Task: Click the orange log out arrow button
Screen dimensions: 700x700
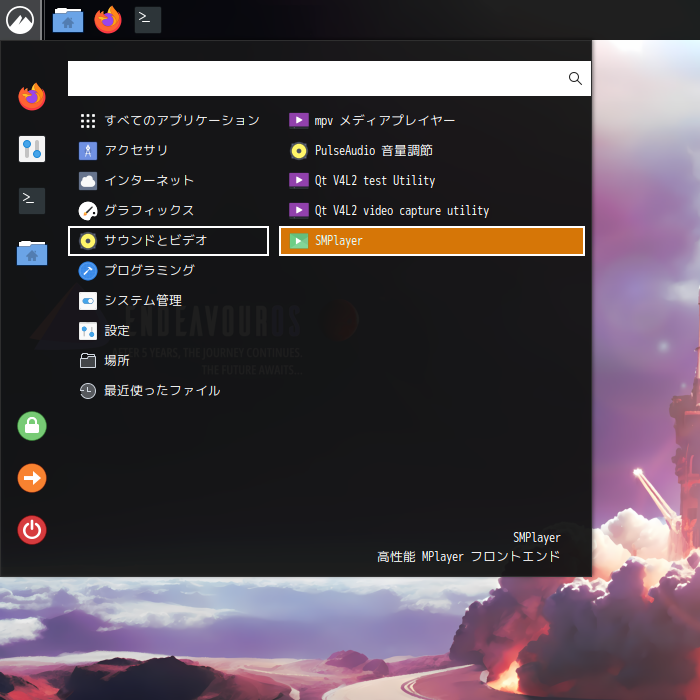Action: 32,478
